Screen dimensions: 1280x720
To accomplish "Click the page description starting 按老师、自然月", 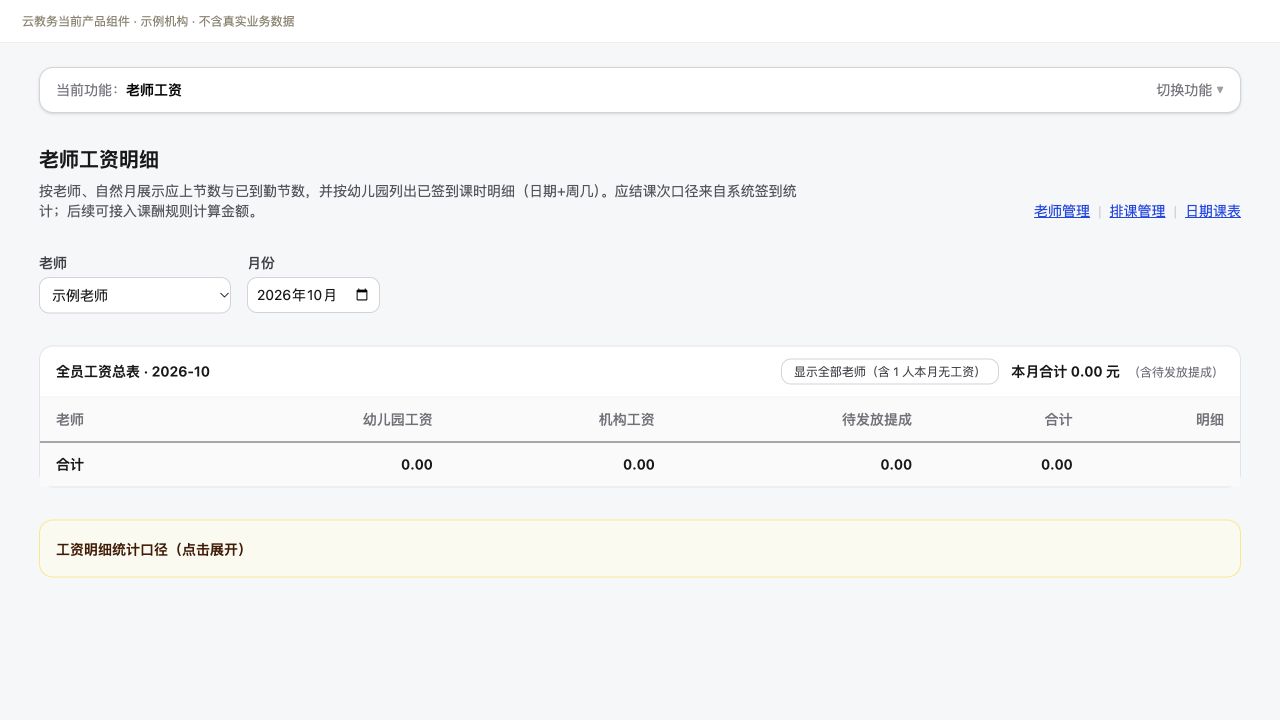I will click(x=418, y=201).
